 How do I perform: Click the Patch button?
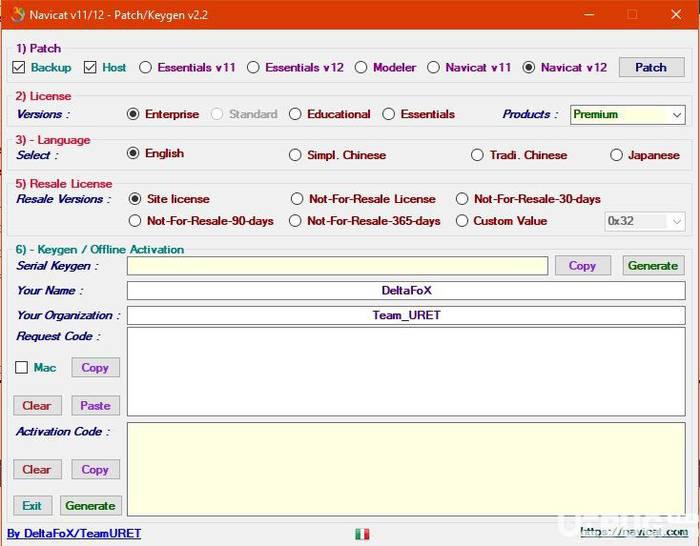(x=651, y=67)
